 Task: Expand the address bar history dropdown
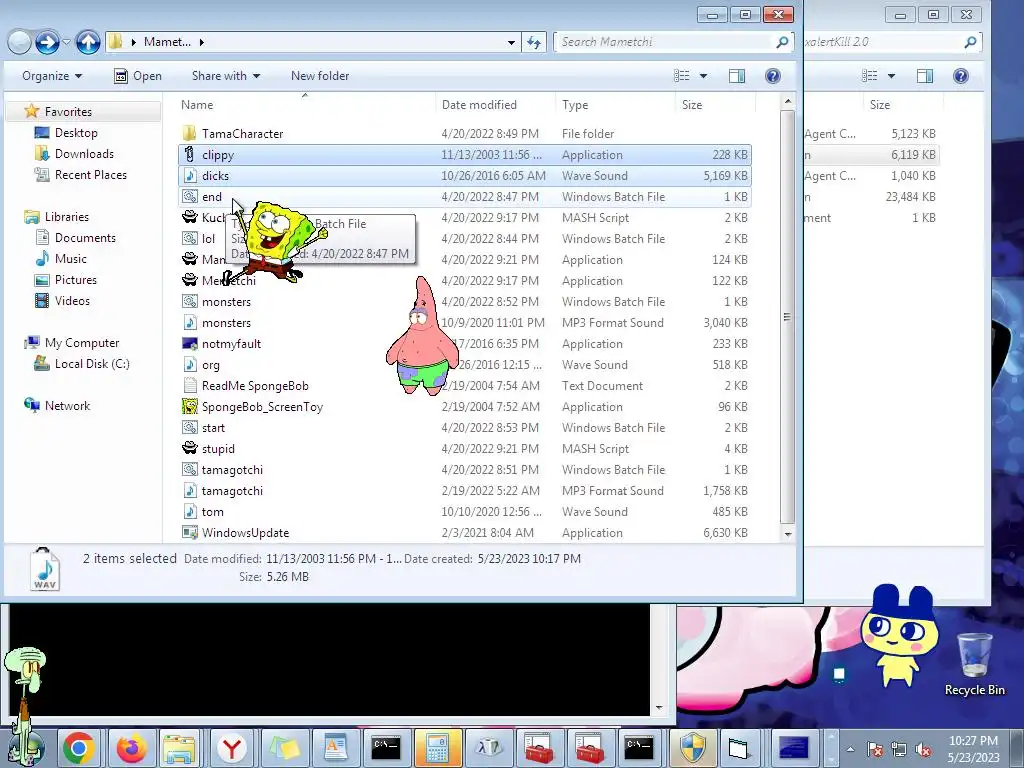[511, 42]
